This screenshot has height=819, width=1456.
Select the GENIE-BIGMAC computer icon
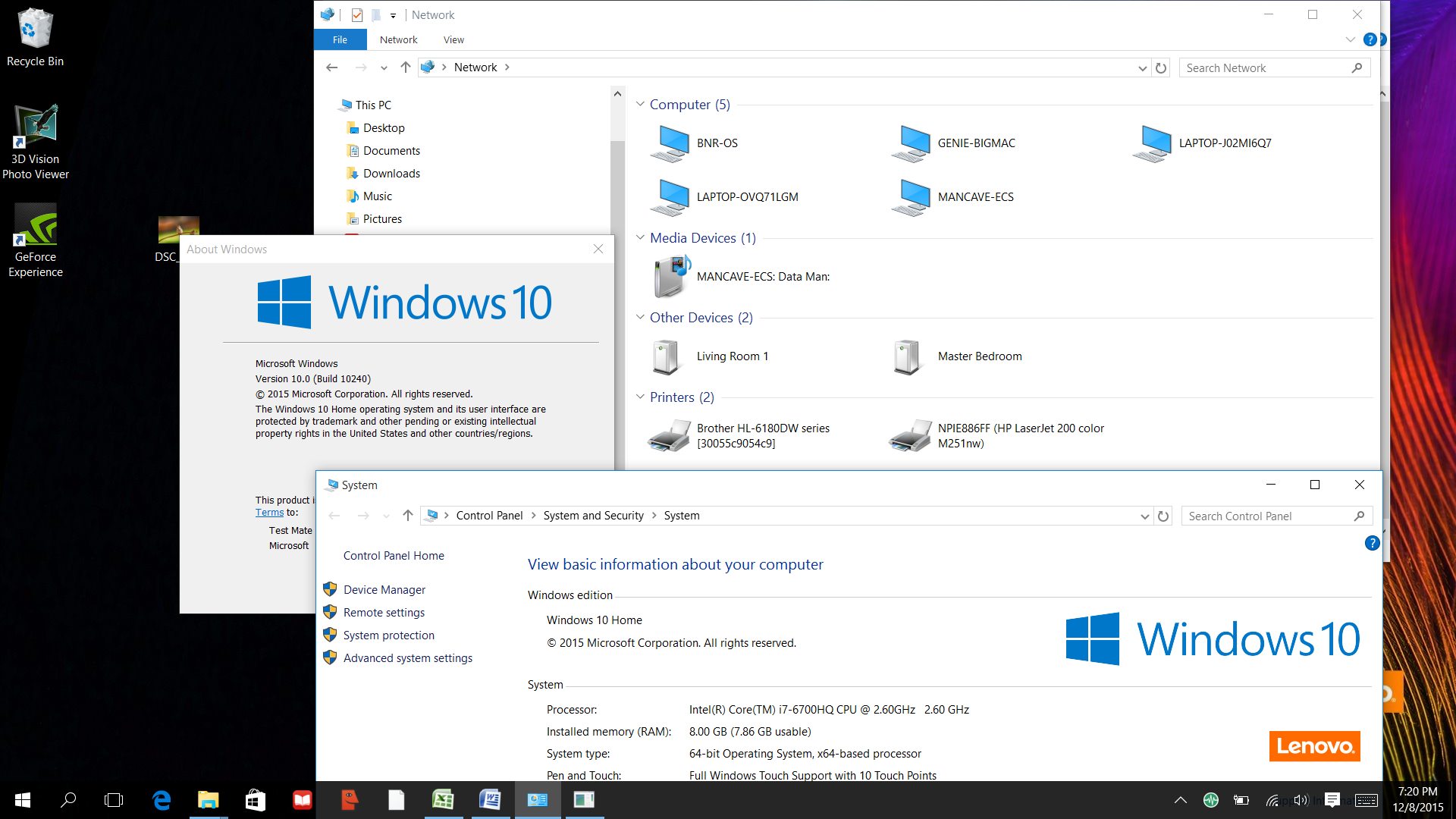(911, 143)
